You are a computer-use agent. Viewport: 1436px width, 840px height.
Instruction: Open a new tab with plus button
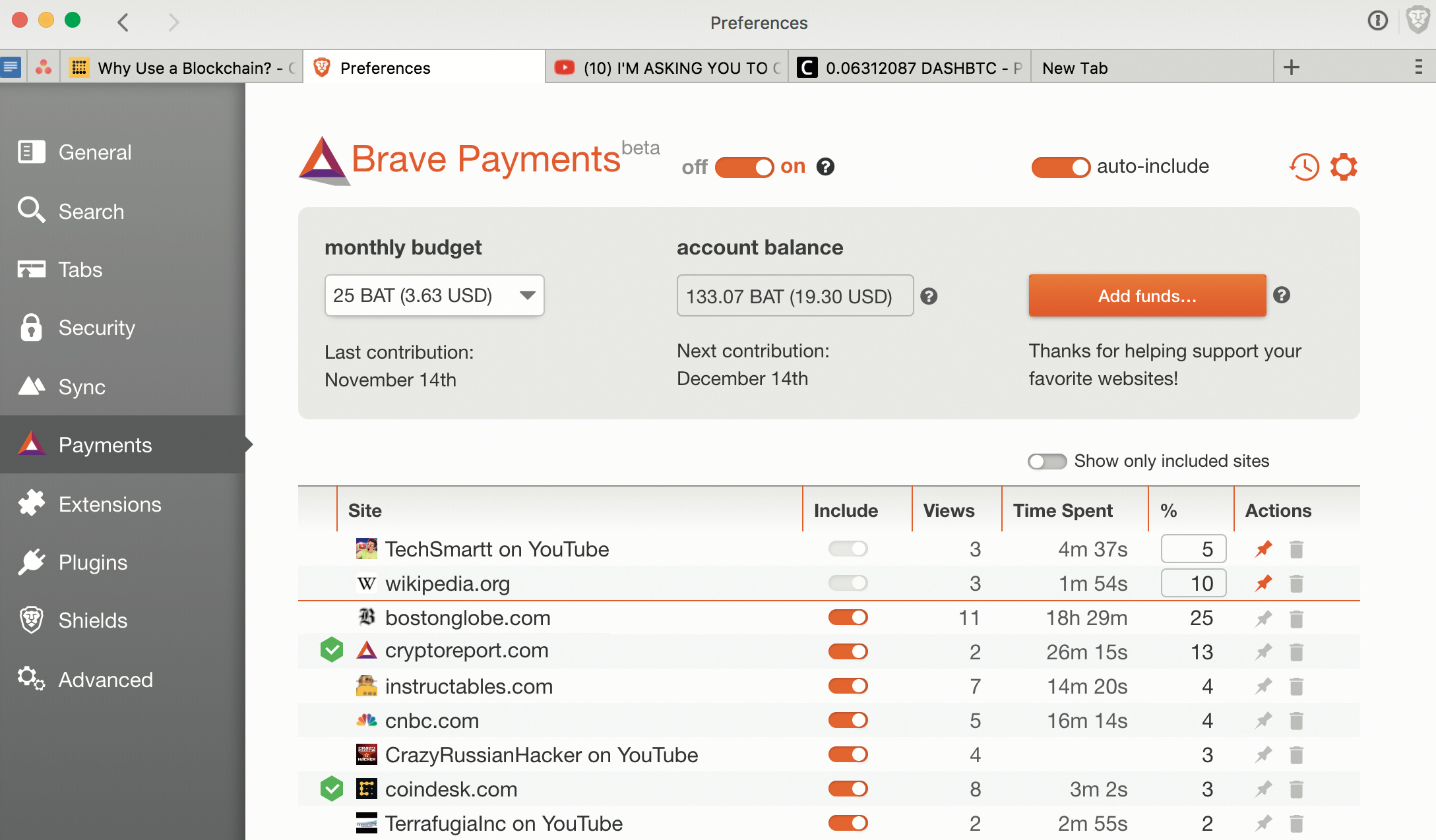pyautogui.click(x=1291, y=67)
